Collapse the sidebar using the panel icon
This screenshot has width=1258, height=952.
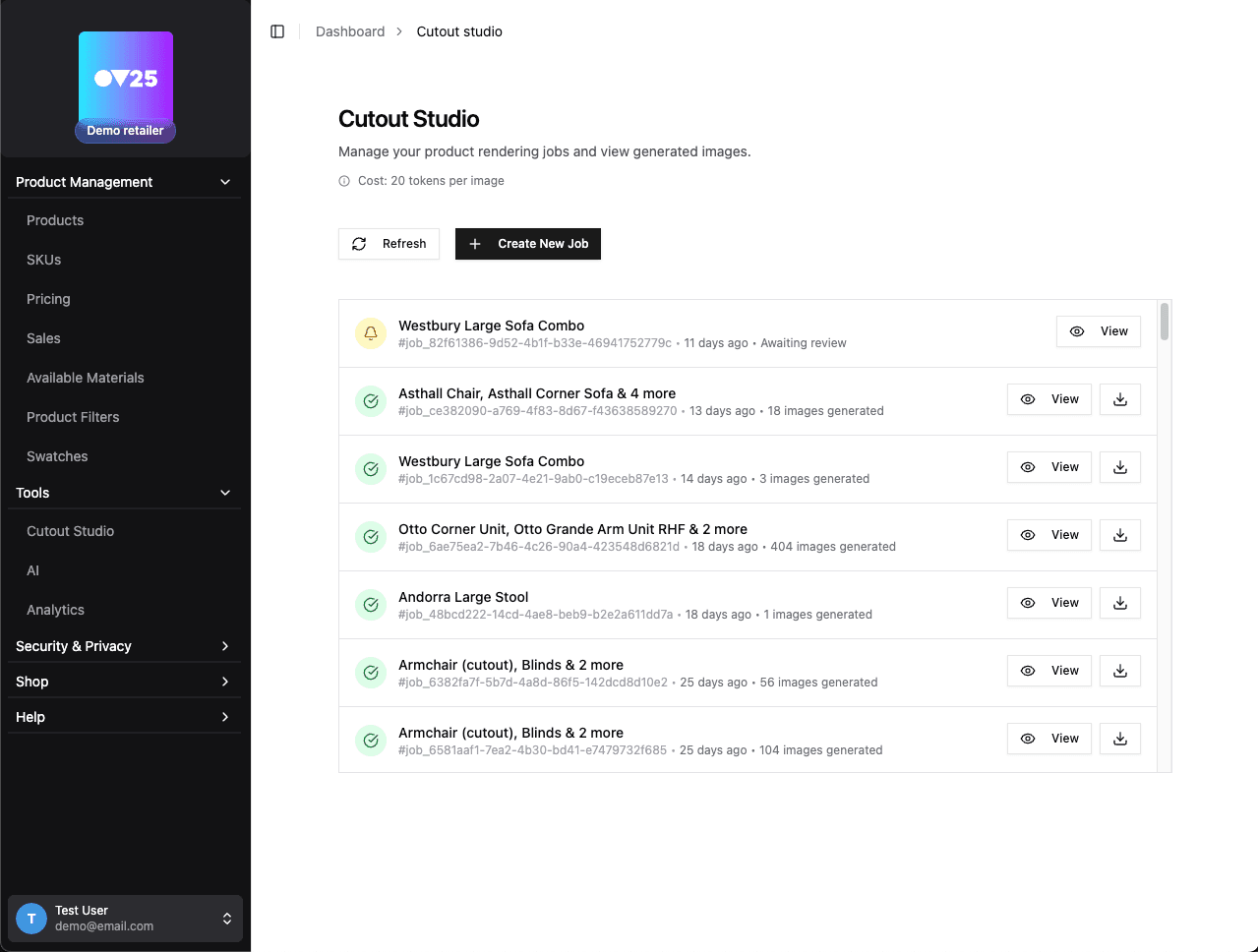click(277, 30)
